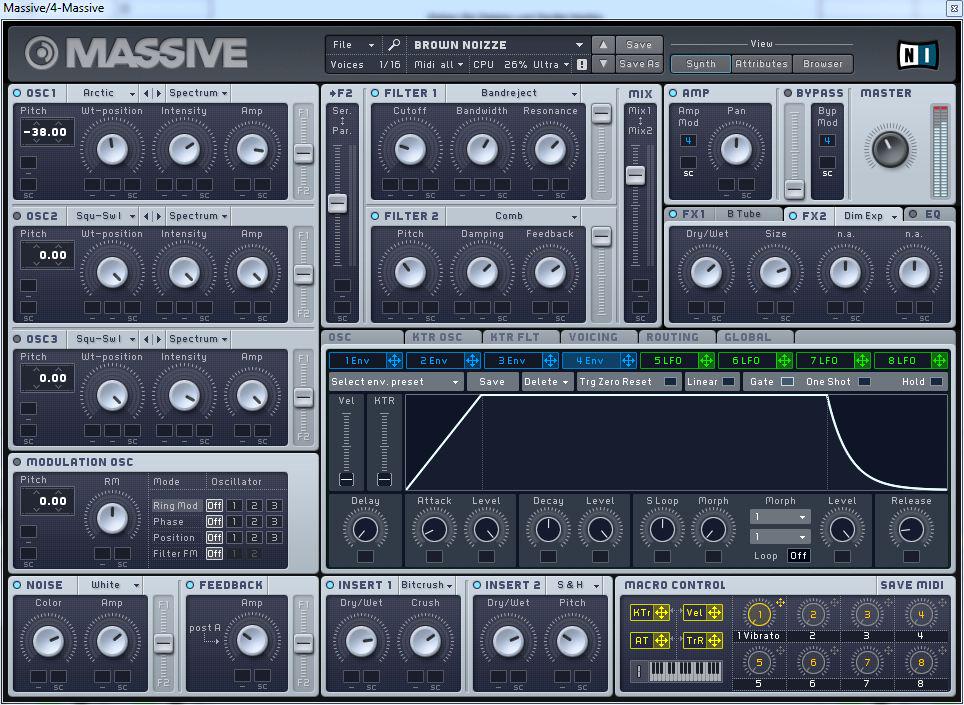
Task: Open the Browser view tab
Action: [x=823, y=64]
